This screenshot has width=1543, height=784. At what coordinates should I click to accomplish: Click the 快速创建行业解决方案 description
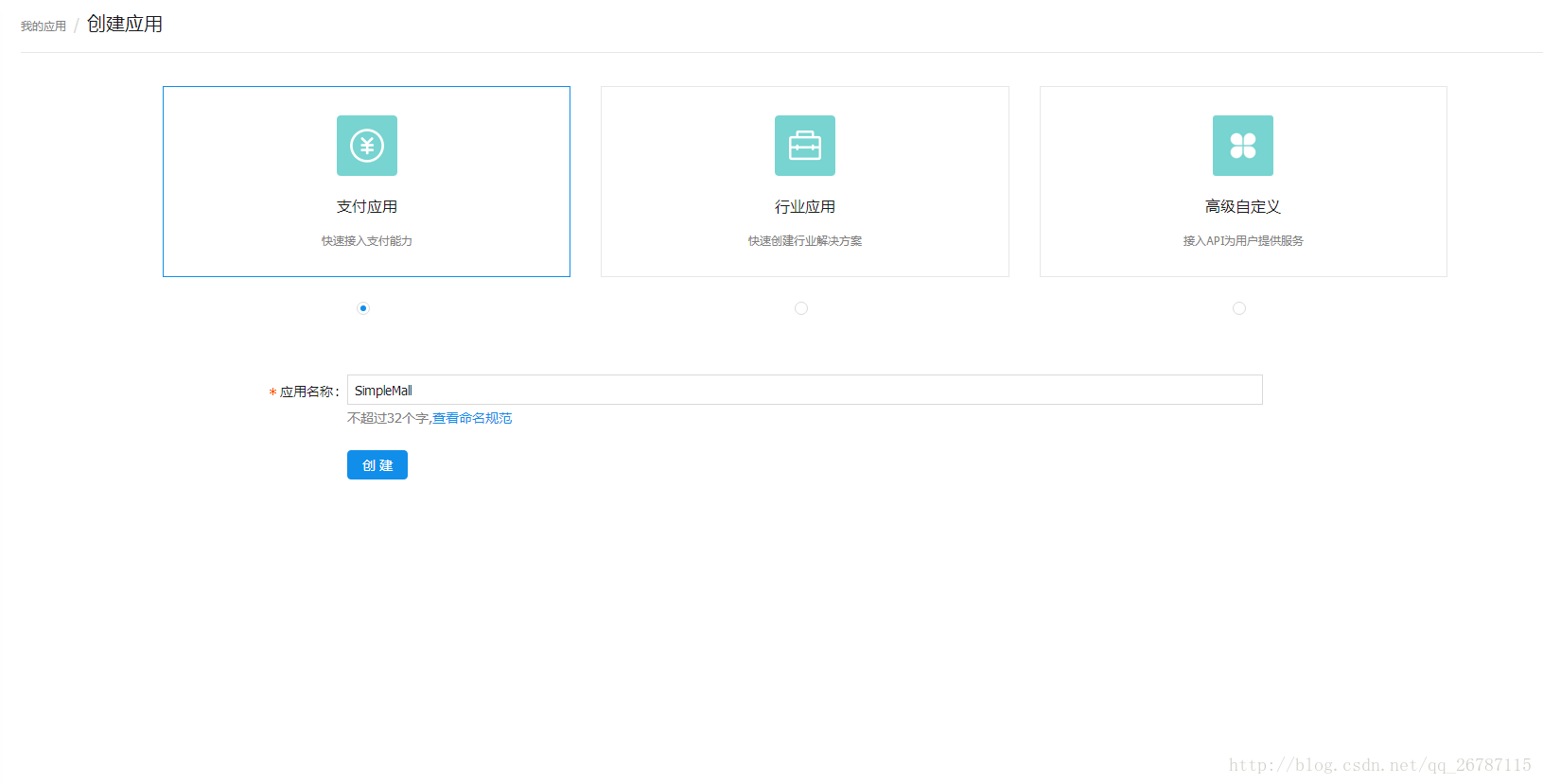point(805,241)
